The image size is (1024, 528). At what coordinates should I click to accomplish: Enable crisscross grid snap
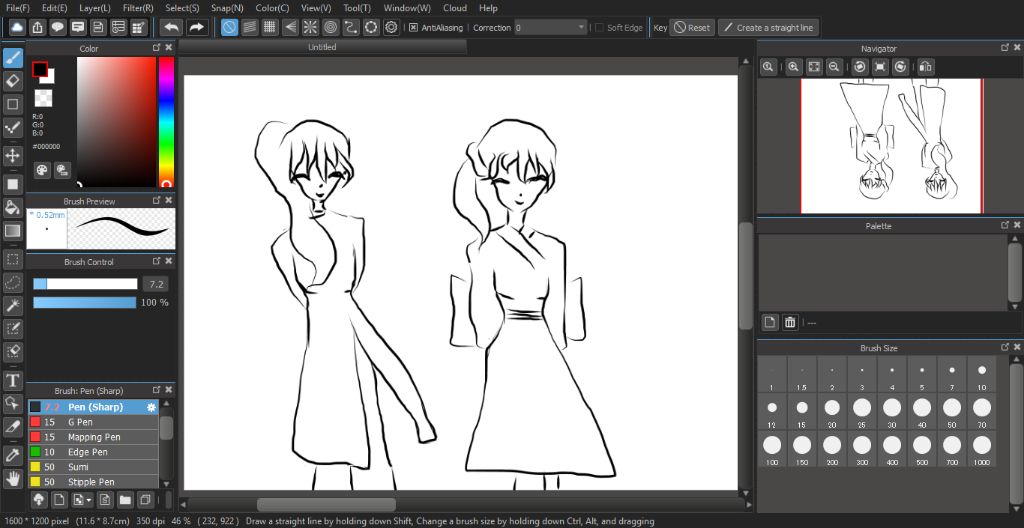pos(270,27)
